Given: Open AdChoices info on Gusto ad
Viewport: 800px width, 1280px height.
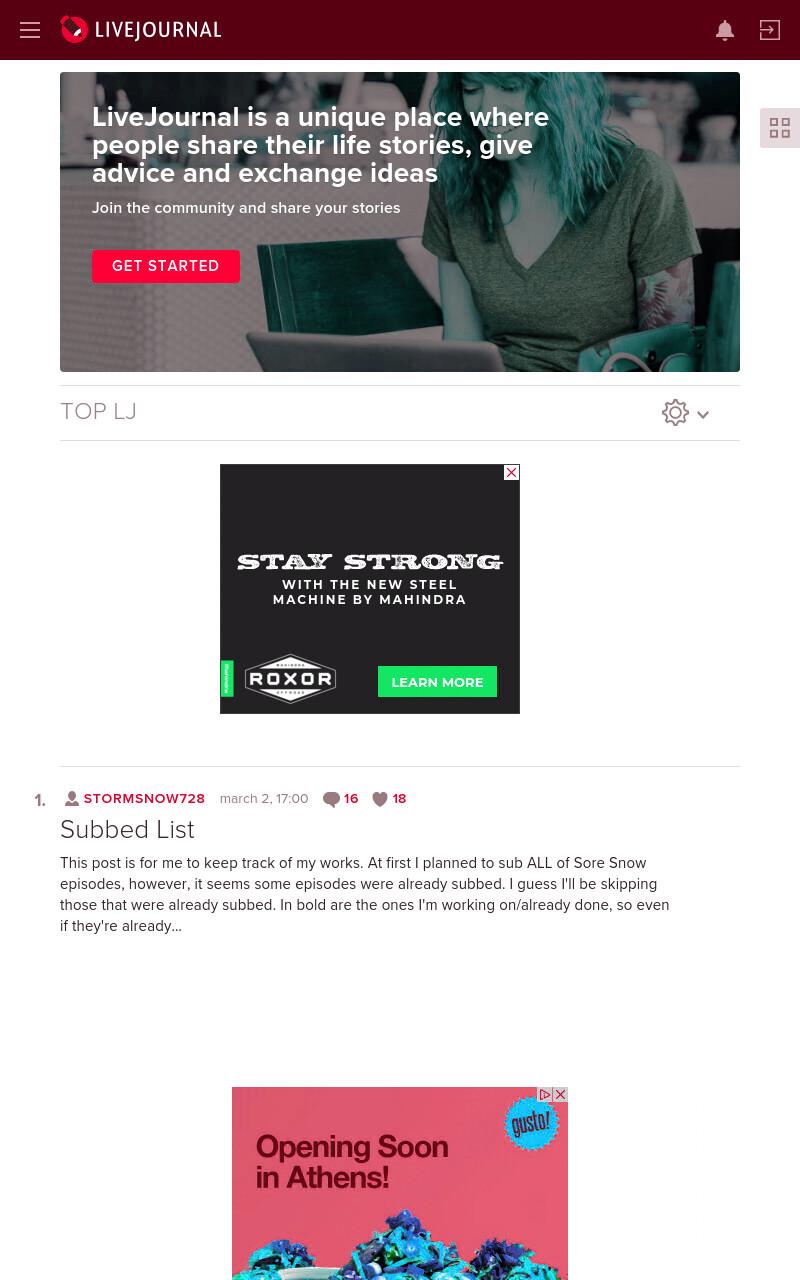Looking at the screenshot, I should pyautogui.click(x=545, y=1095).
